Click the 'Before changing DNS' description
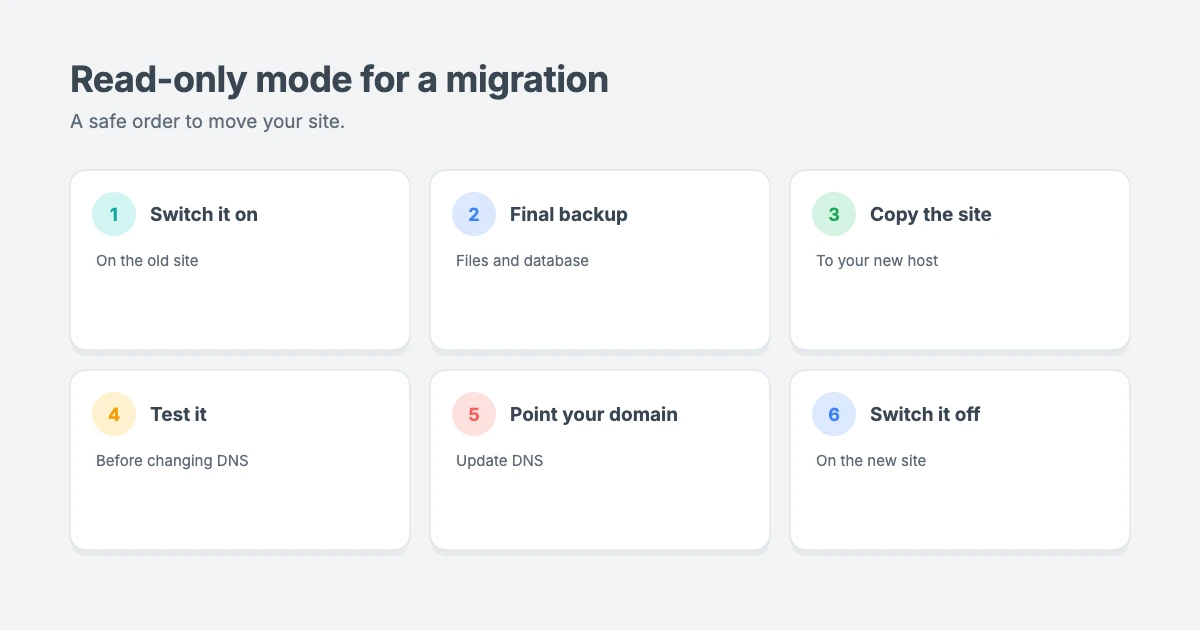The height and width of the screenshot is (630, 1200). pyautogui.click(x=172, y=460)
